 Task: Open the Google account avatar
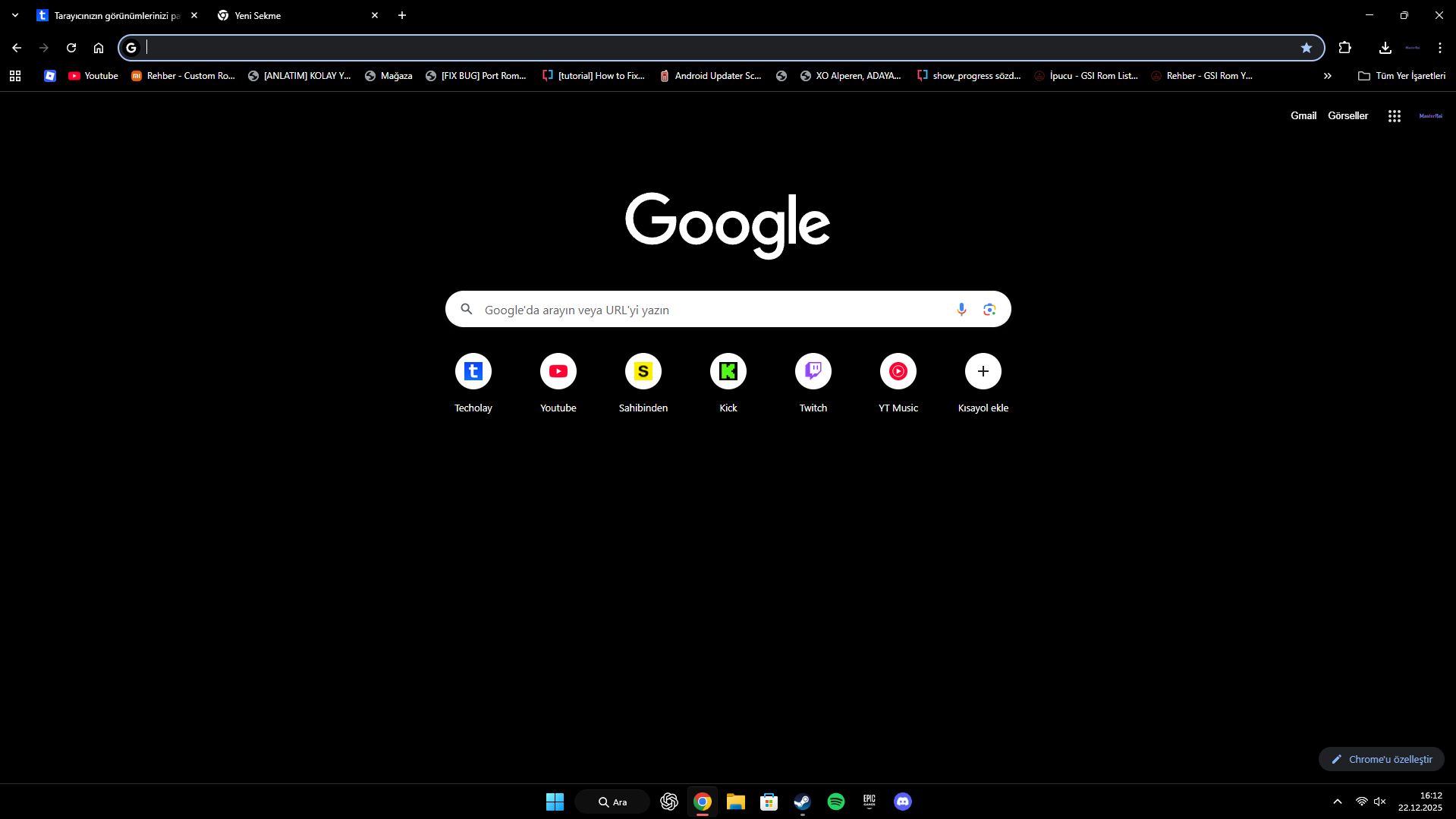click(x=1430, y=116)
